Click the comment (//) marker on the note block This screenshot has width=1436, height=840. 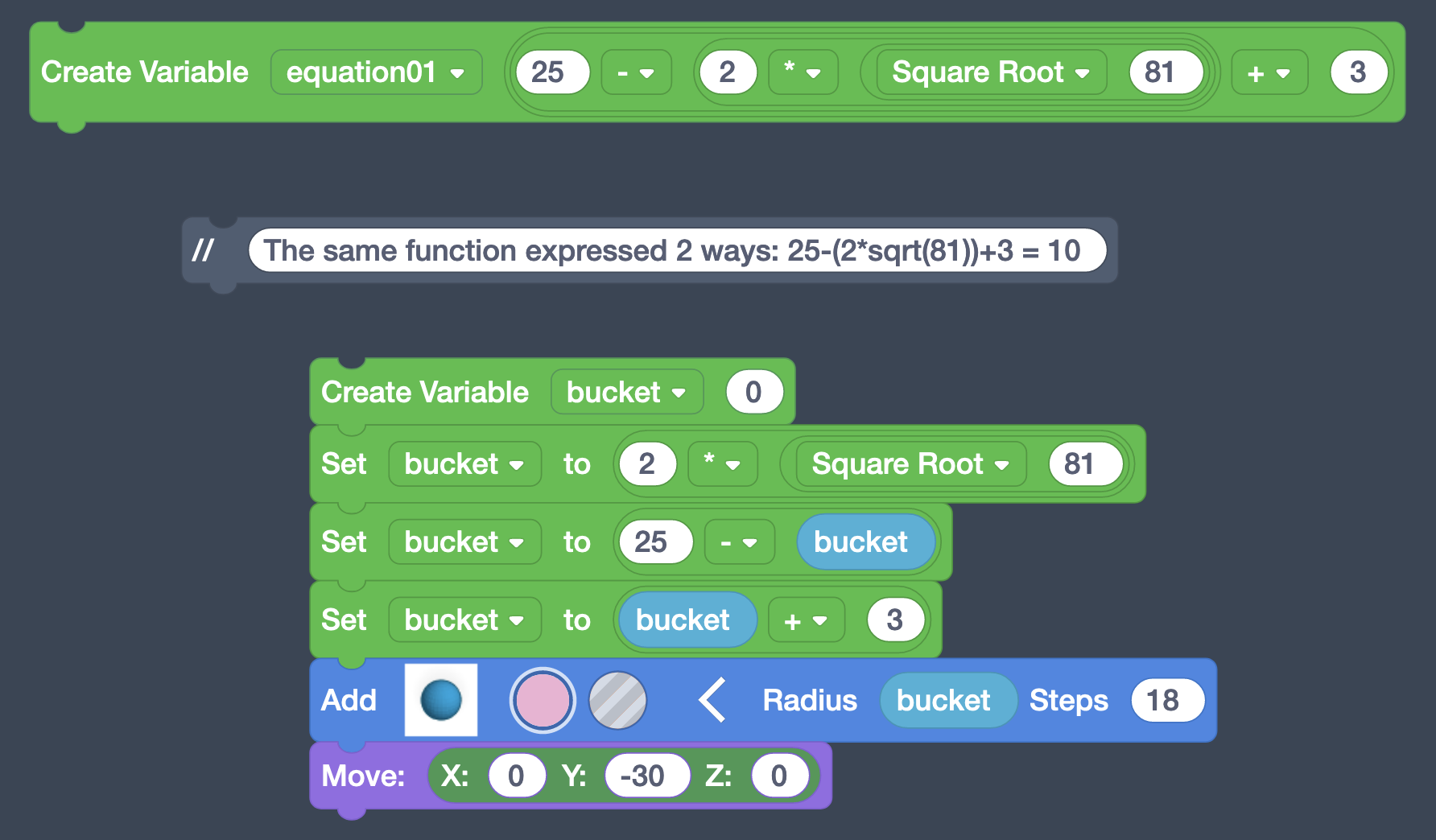pyautogui.click(x=203, y=250)
